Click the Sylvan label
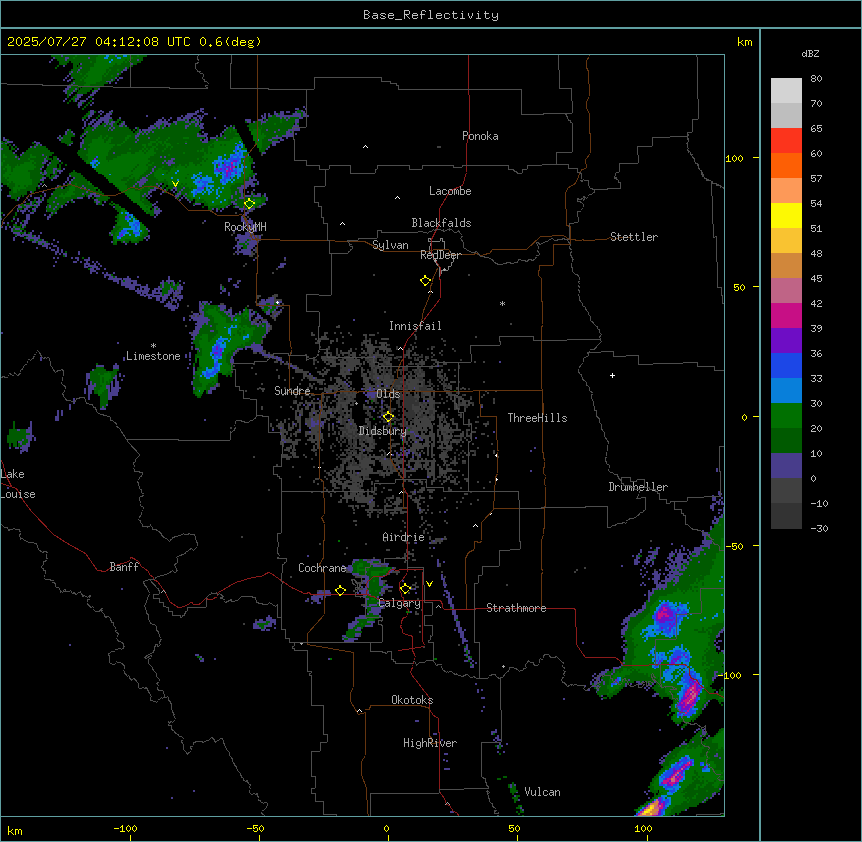Image resolution: width=862 pixels, height=842 pixels. pyautogui.click(x=390, y=245)
